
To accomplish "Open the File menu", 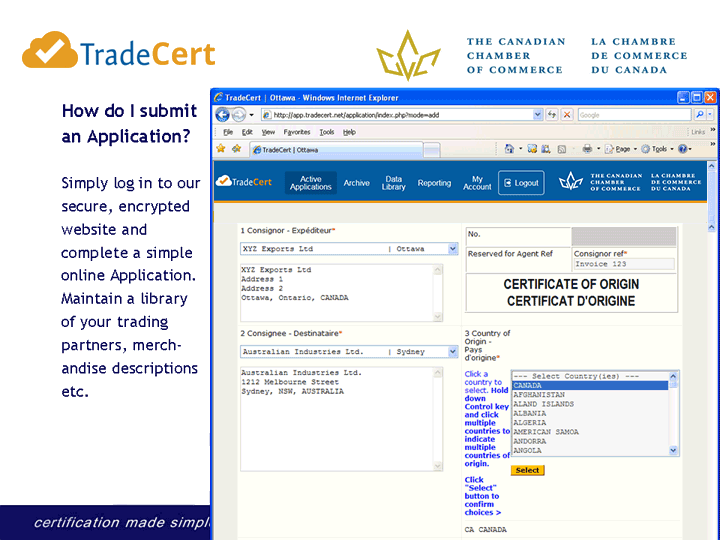I will 228,132.
